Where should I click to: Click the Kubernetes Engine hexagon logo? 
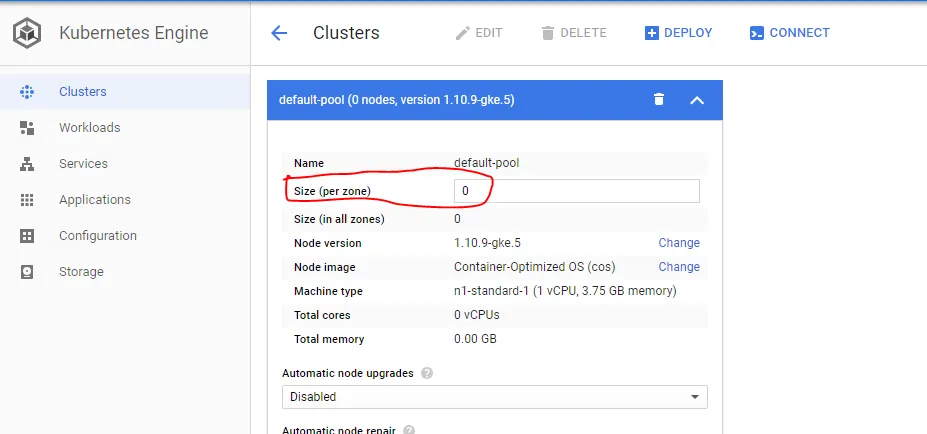[x=27, y=33]
